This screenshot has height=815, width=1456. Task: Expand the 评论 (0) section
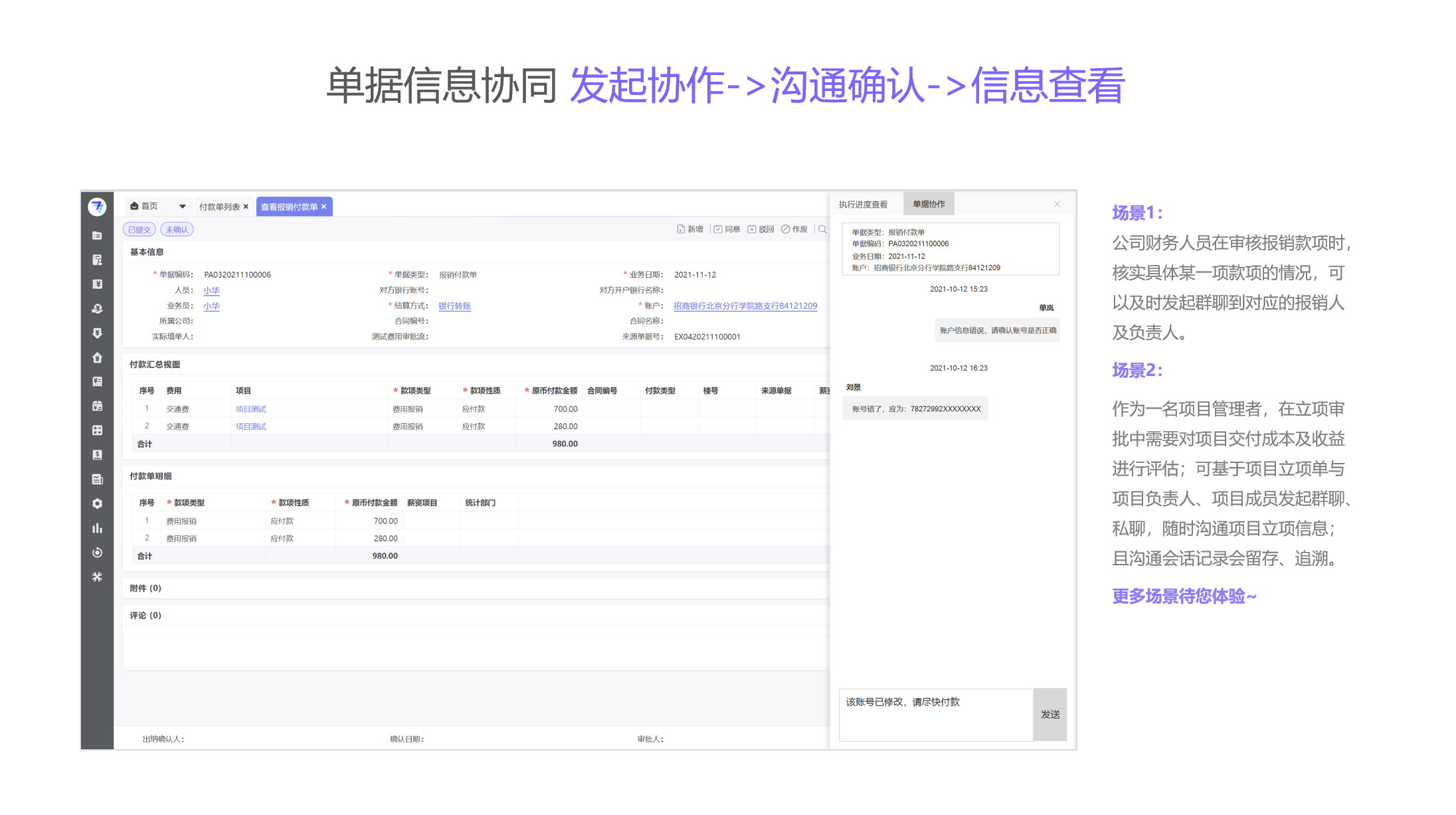145,615
